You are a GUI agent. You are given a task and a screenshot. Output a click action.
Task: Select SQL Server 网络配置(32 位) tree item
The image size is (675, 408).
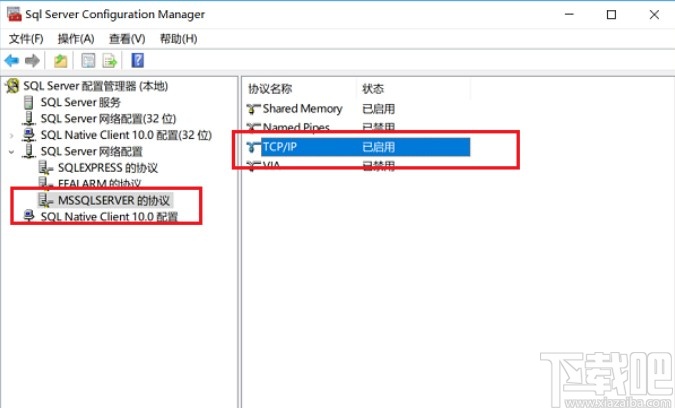[106, 118]
